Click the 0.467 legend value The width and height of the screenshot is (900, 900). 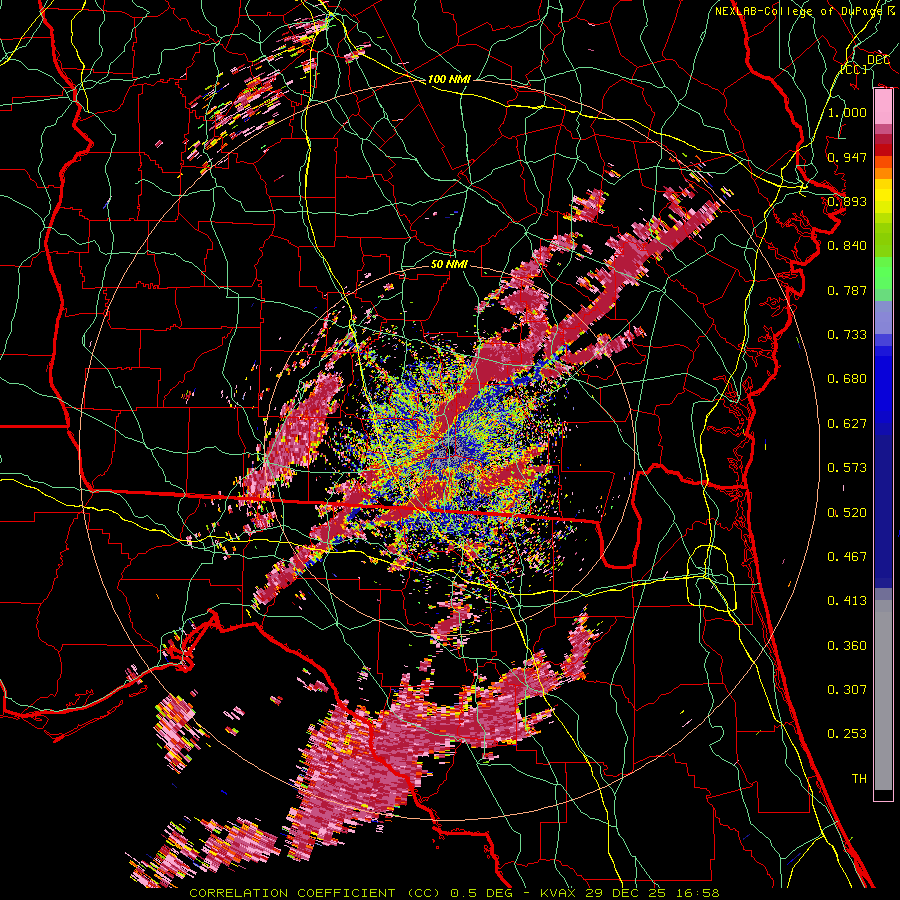click(847, 557)
